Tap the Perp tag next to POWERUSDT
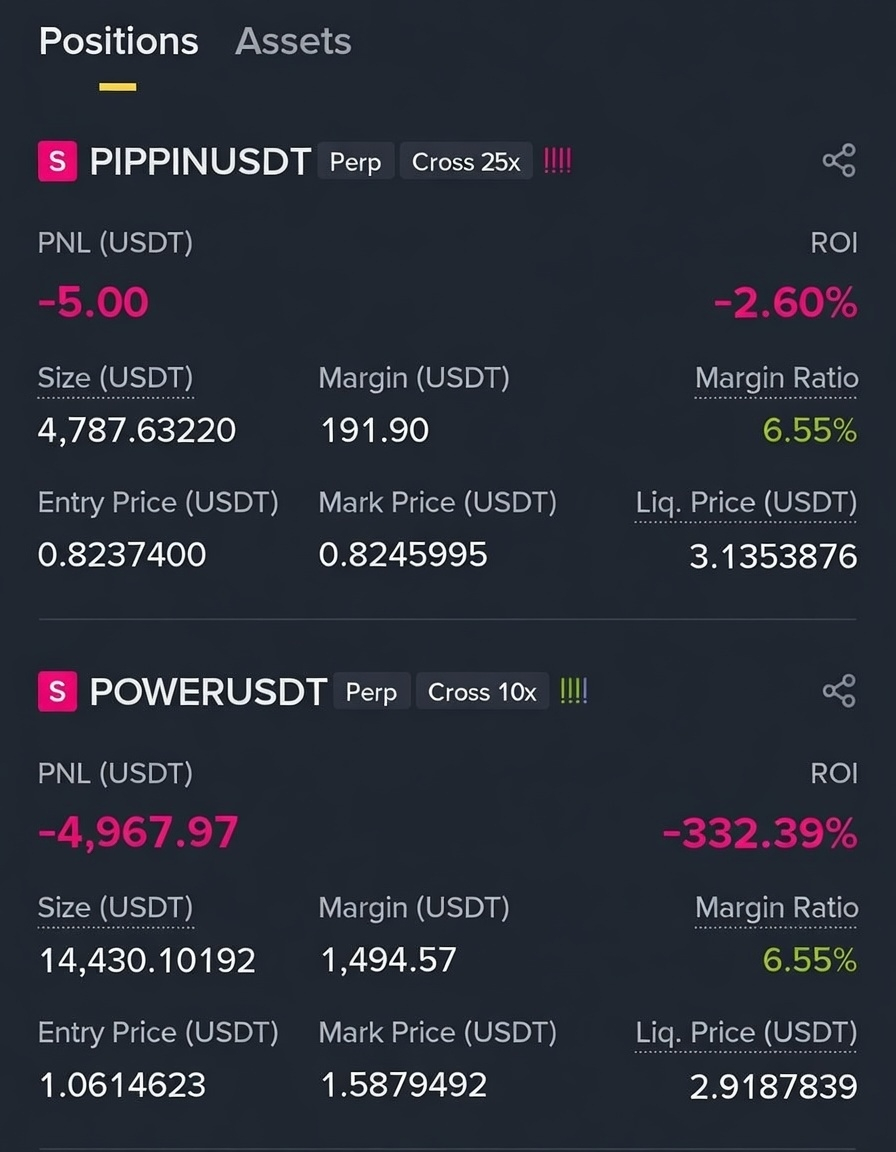The height and width of the screenshot is (1152, 896). pyautogui.click(x=372, y=691)
